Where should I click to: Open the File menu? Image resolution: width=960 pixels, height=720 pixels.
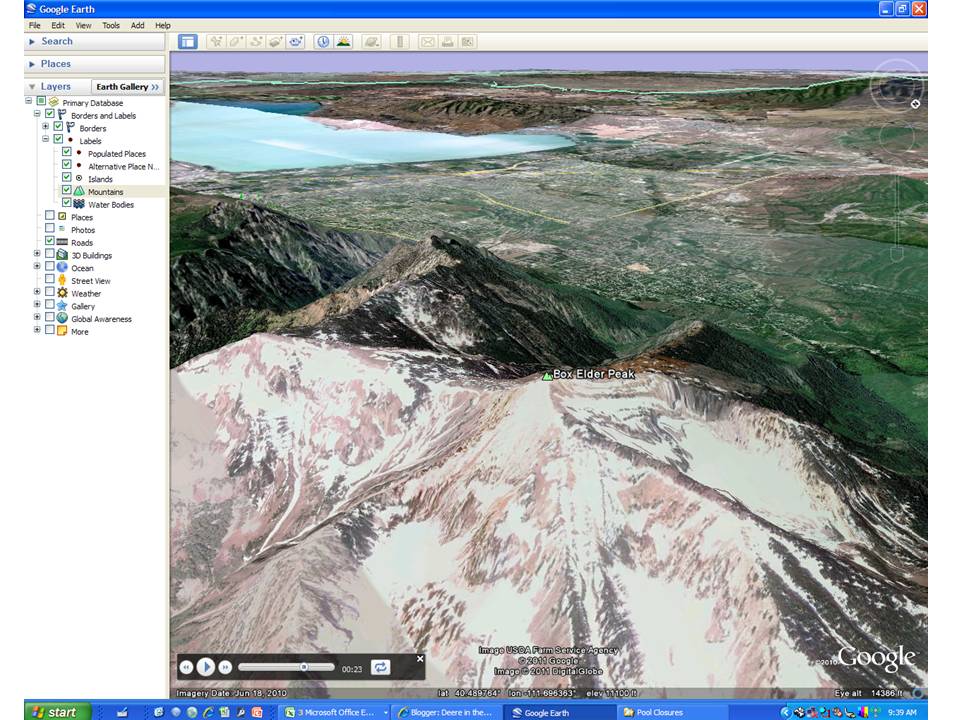coord(34,25)
